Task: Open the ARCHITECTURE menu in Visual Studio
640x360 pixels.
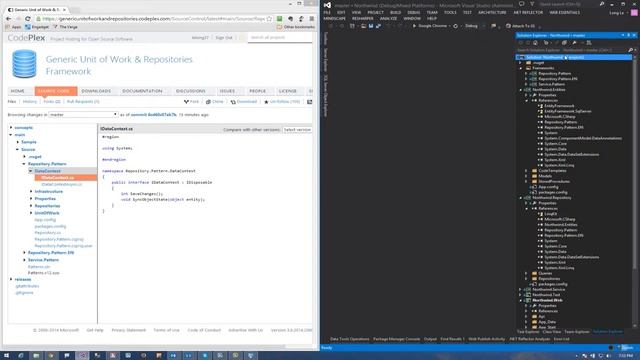Action: point(492,13)
